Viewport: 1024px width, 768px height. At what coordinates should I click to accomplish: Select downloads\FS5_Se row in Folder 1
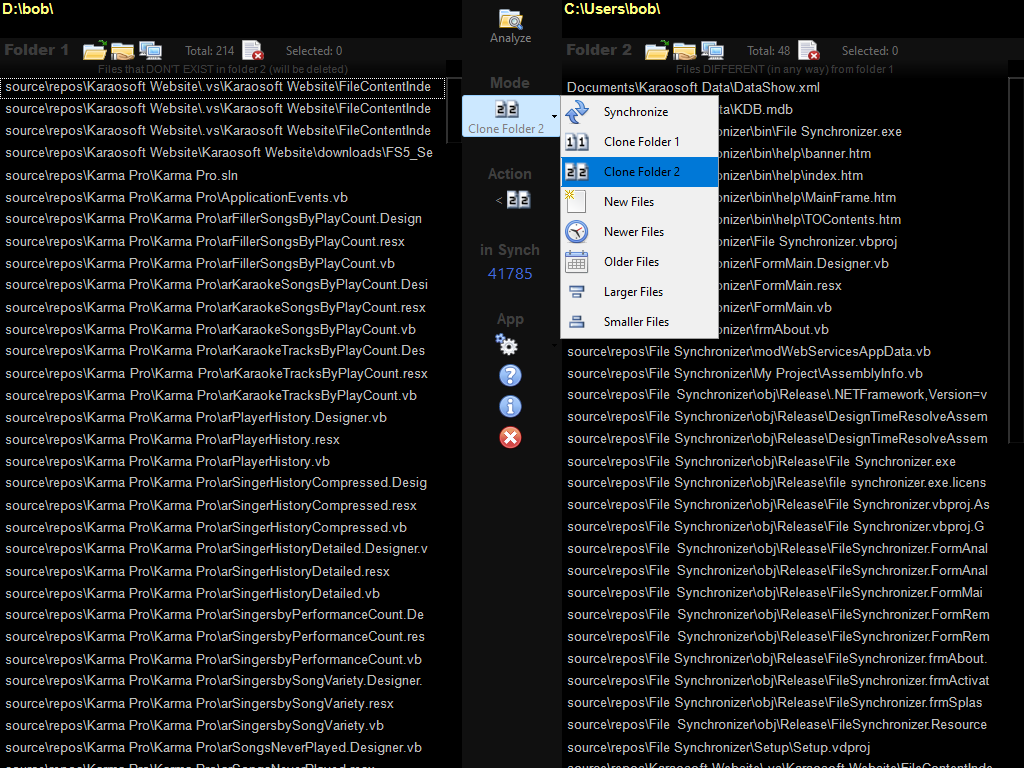tap(222, 152)
